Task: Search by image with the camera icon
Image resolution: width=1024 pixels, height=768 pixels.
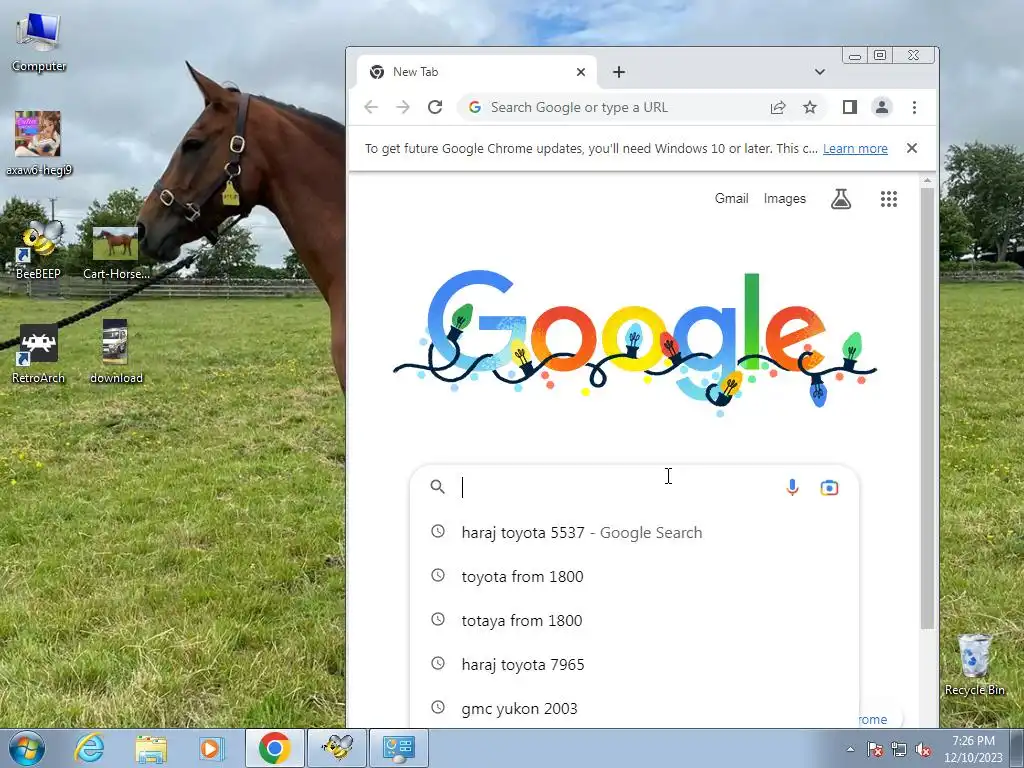Action: tap(829, 487)
